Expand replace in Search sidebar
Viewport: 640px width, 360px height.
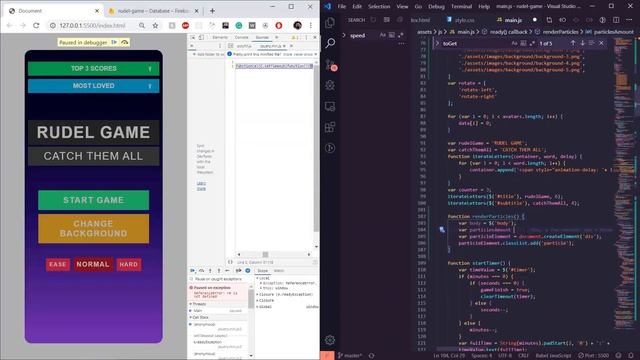coord(344,35)
